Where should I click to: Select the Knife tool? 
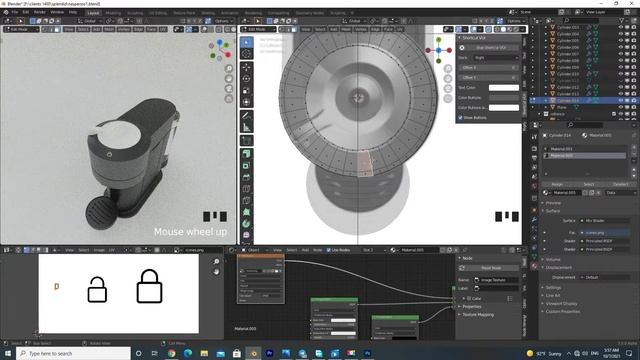247,200
